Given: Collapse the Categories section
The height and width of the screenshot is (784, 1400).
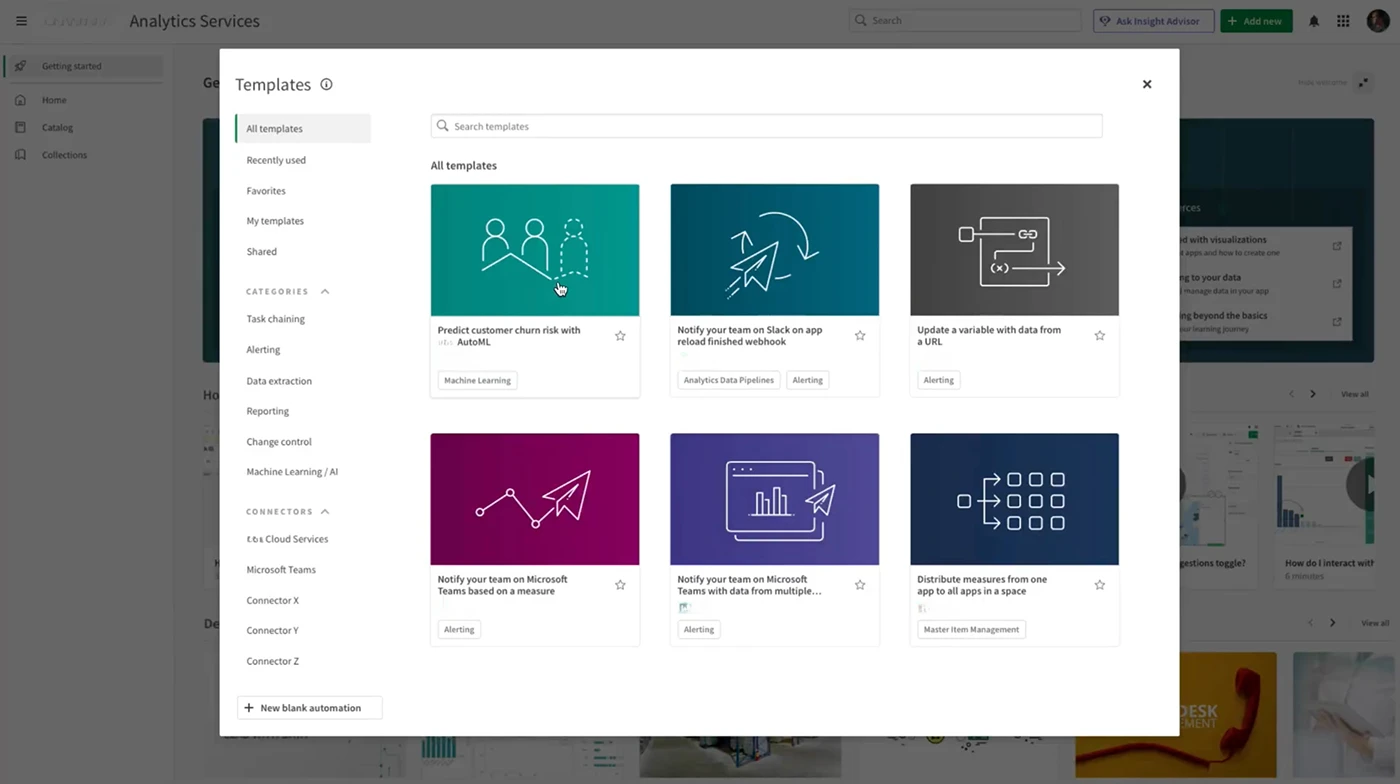Looking at the screenshot, I should (325, 292).
